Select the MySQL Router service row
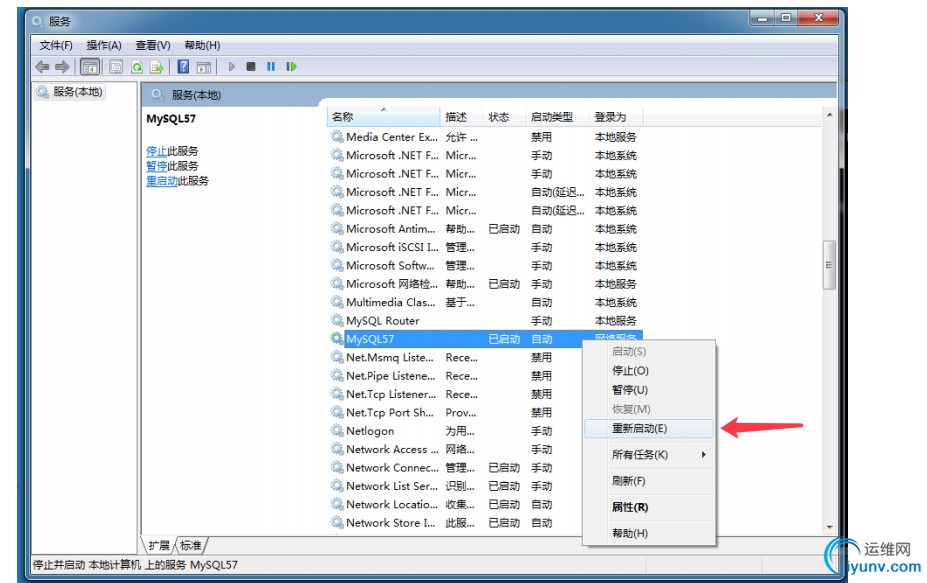Screen dimensions: 927x583 (x=485, y=320)
